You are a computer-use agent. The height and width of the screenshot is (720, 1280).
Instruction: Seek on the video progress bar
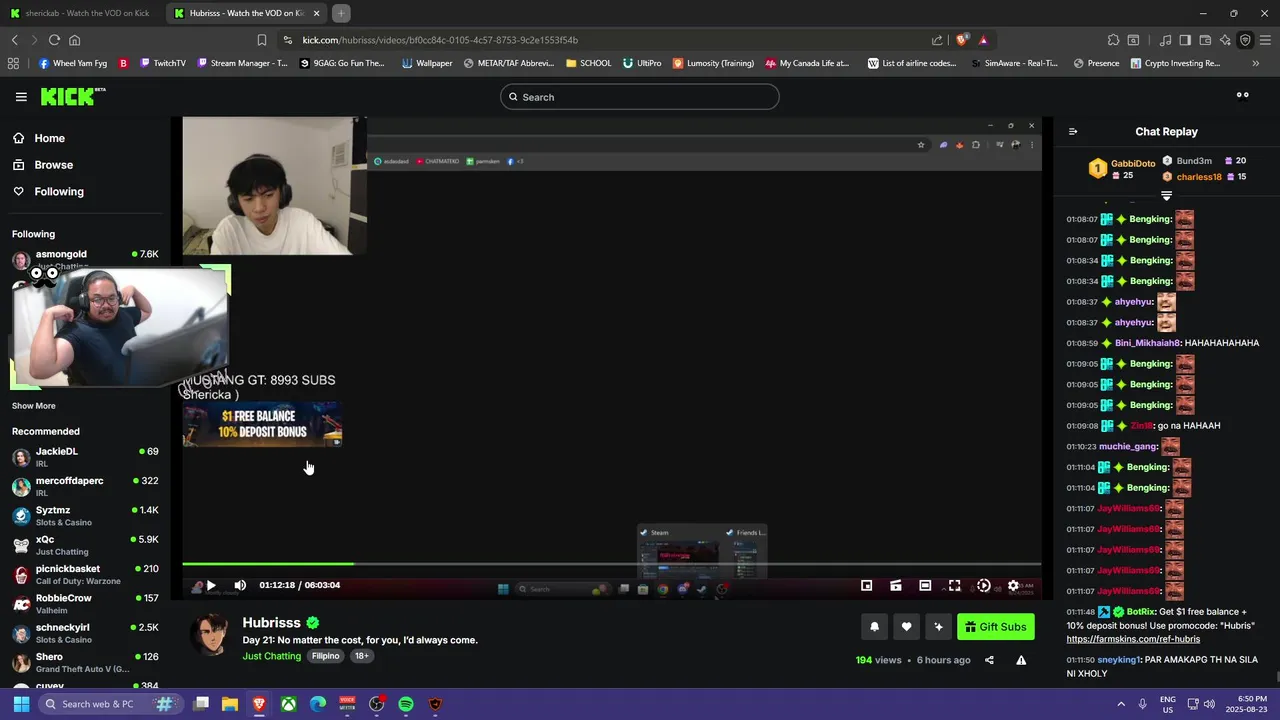pos(611,564)
